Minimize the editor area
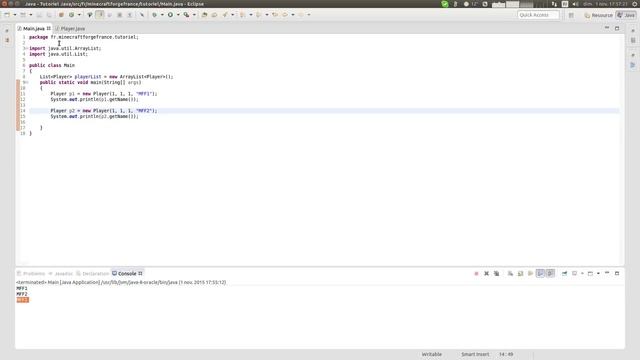This screenshot has height=360, width=640. [x=607, y=28]
